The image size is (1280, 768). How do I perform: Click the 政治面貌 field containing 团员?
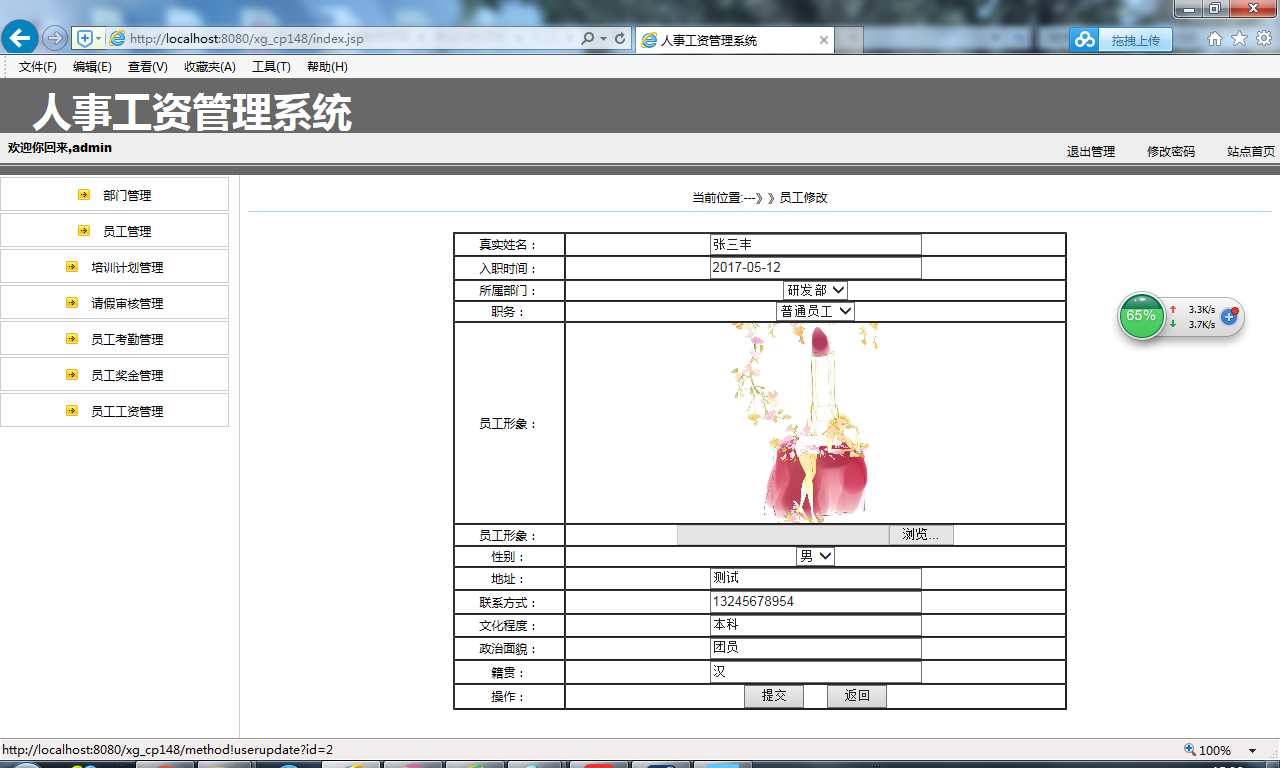coord(815,648)
